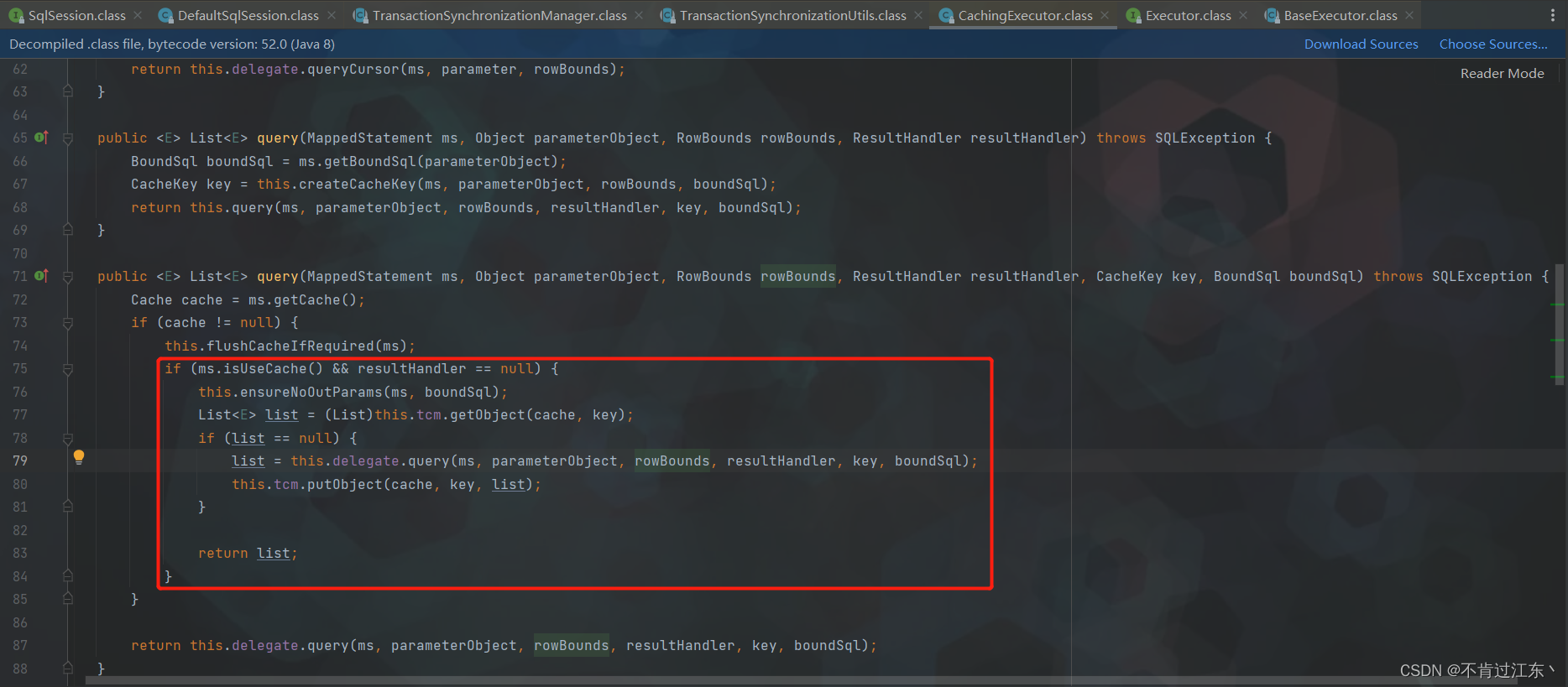Click 'return list;' on line 83
The height and width of the screenshot is (687, 1568).
click(248, 553)
